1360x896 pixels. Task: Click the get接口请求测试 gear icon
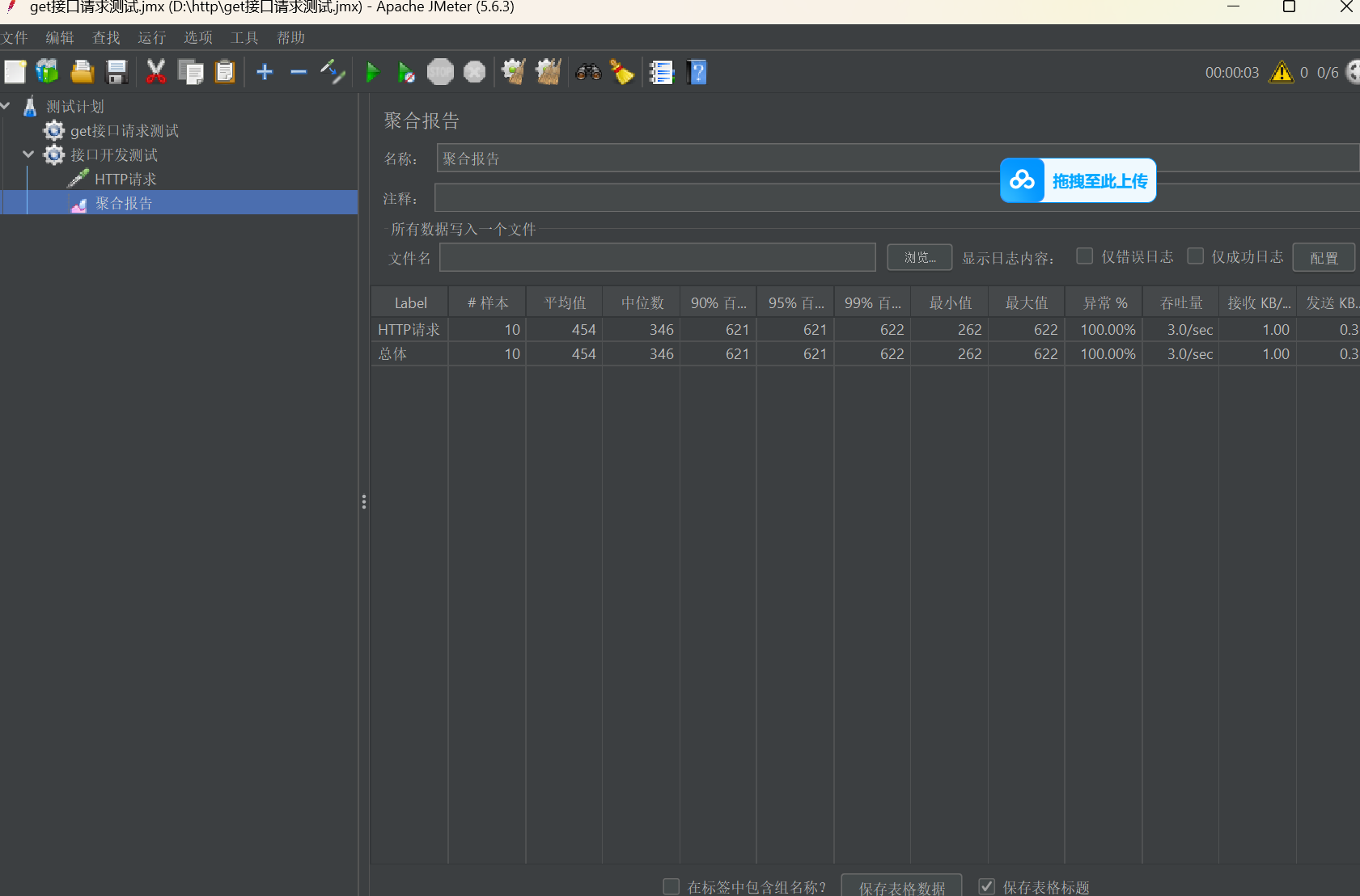54,130
